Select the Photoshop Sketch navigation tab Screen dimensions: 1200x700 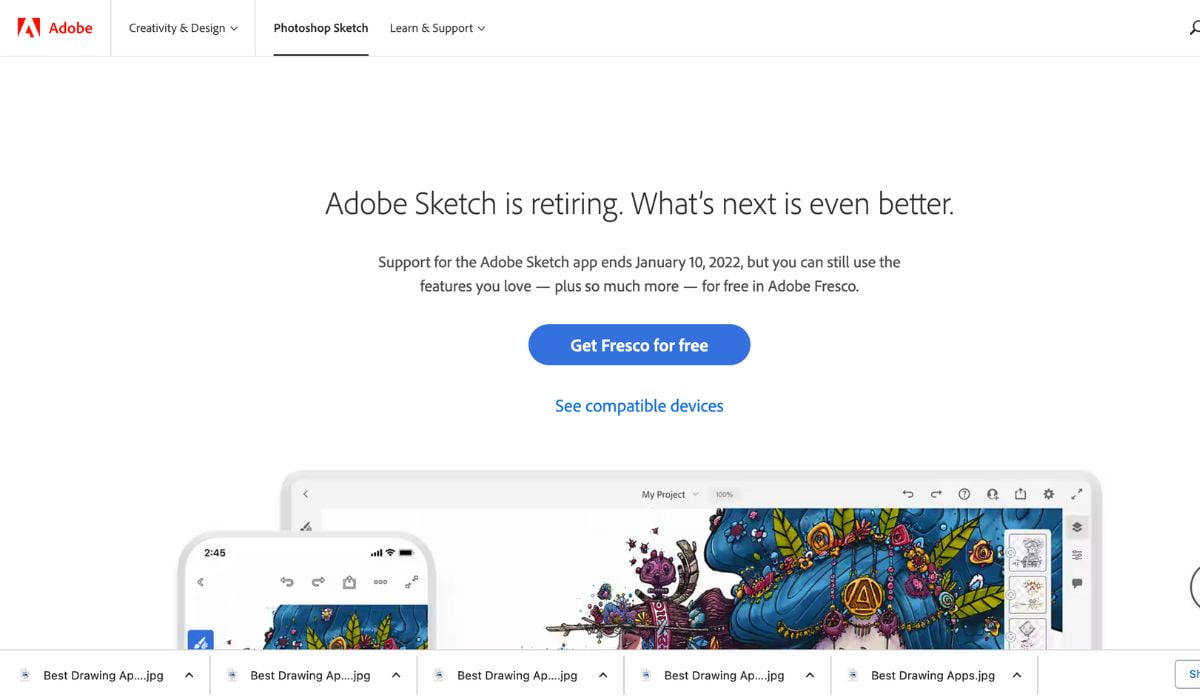tap(320, 28)
